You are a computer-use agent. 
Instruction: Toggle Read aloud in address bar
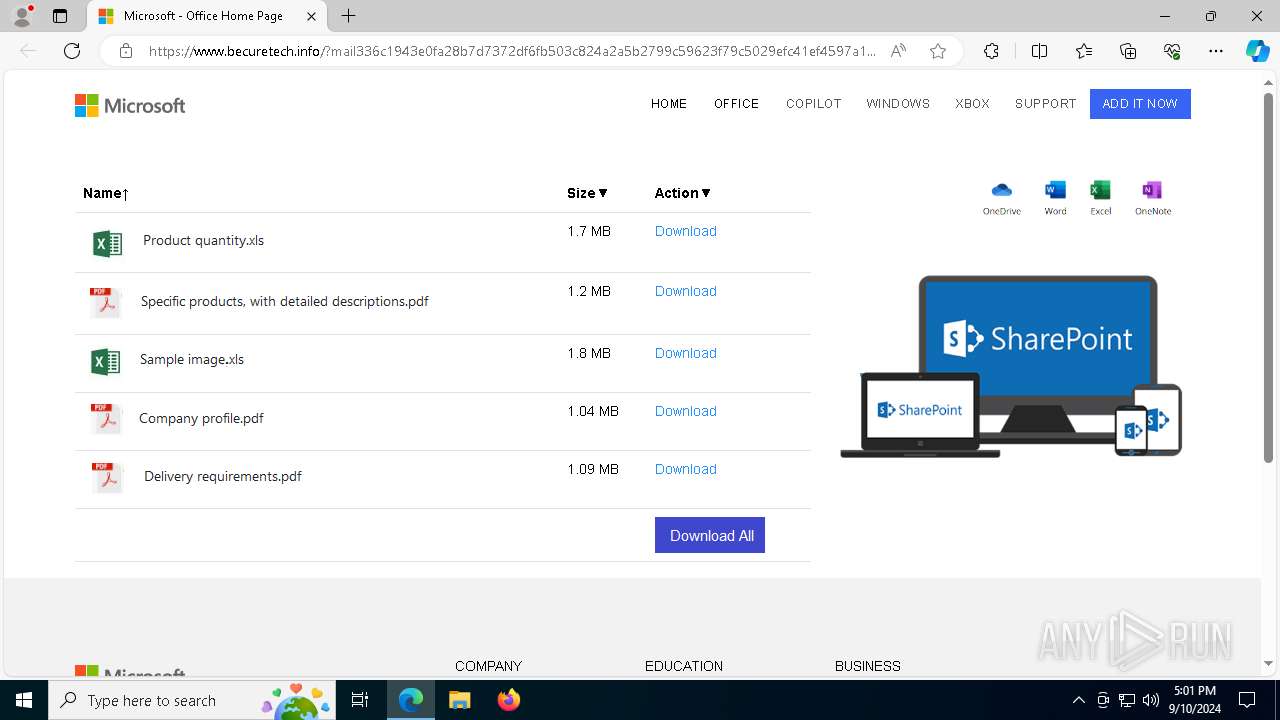898,51
